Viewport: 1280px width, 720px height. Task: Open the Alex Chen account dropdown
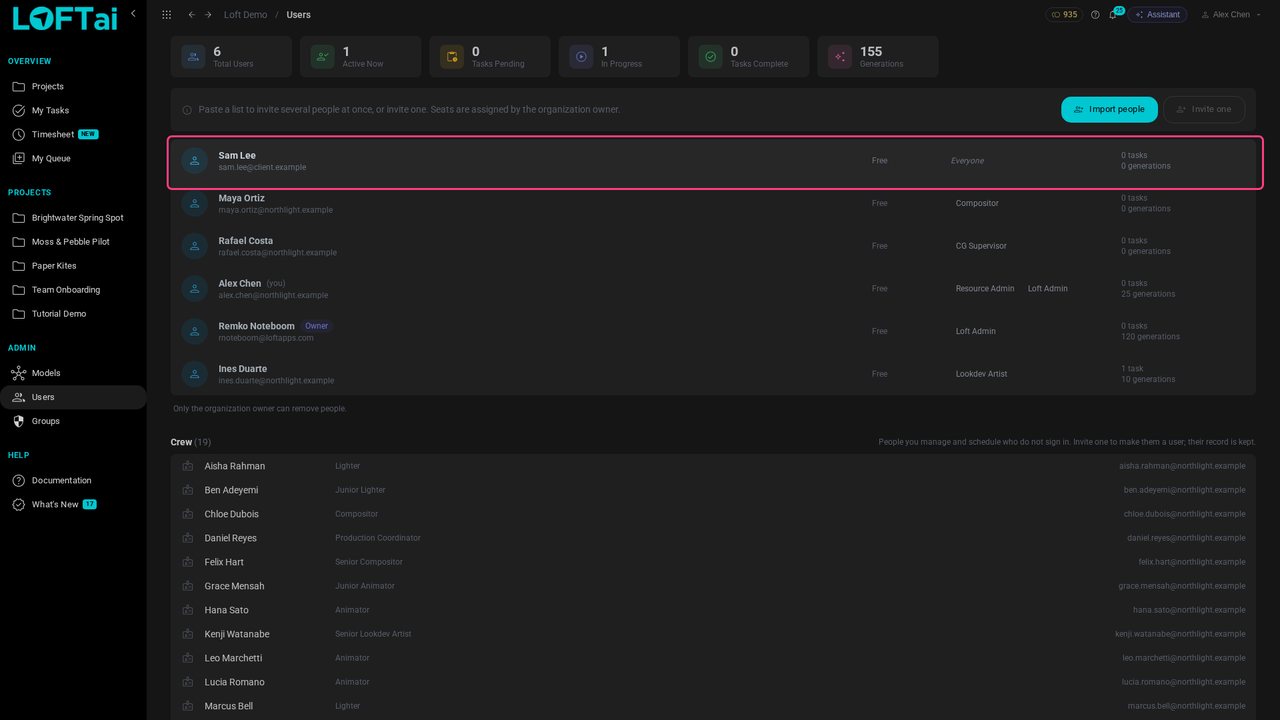click(x=1230, y=15)
